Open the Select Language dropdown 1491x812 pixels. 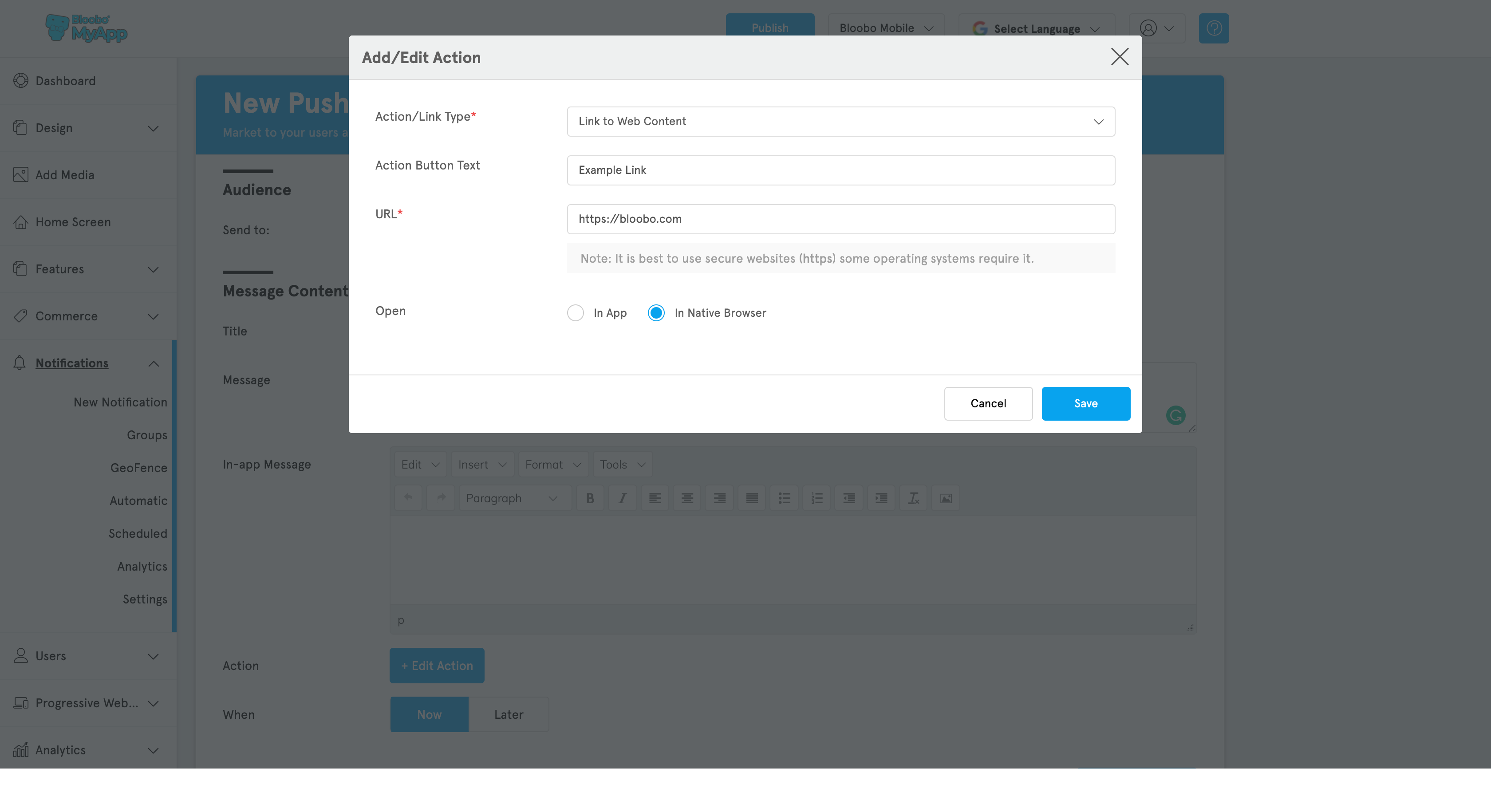1036,28
